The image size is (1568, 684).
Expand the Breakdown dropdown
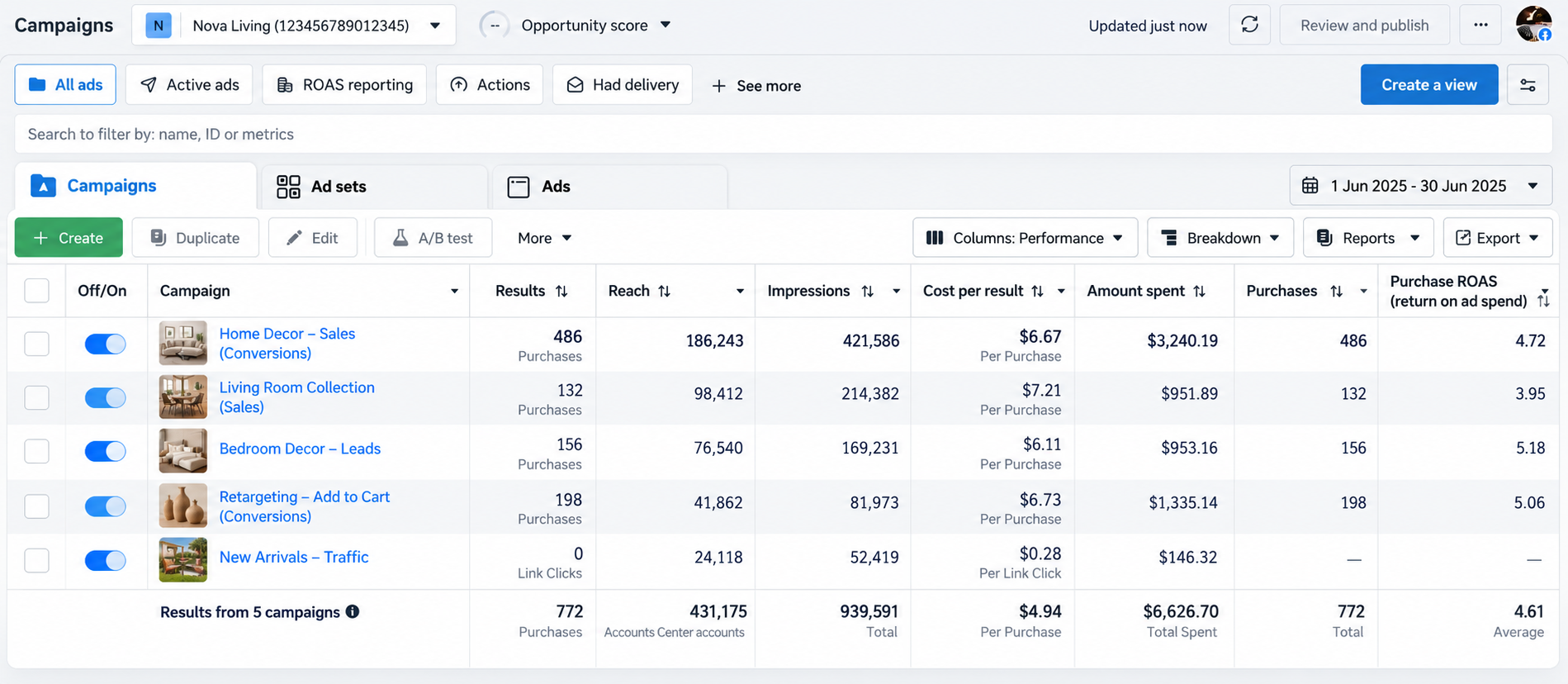1220,238
